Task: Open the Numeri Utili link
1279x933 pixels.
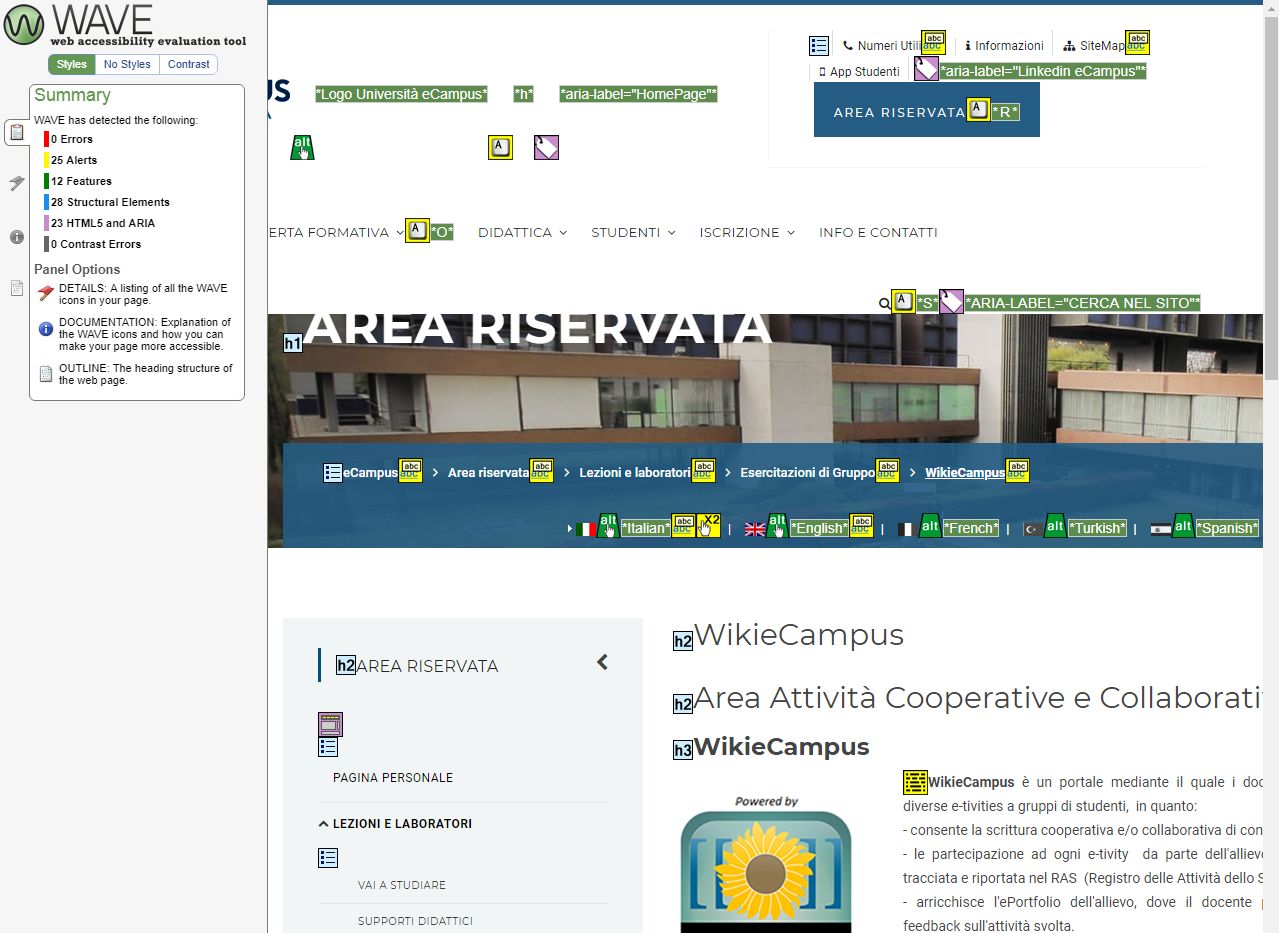Action: tap(882, 45)
